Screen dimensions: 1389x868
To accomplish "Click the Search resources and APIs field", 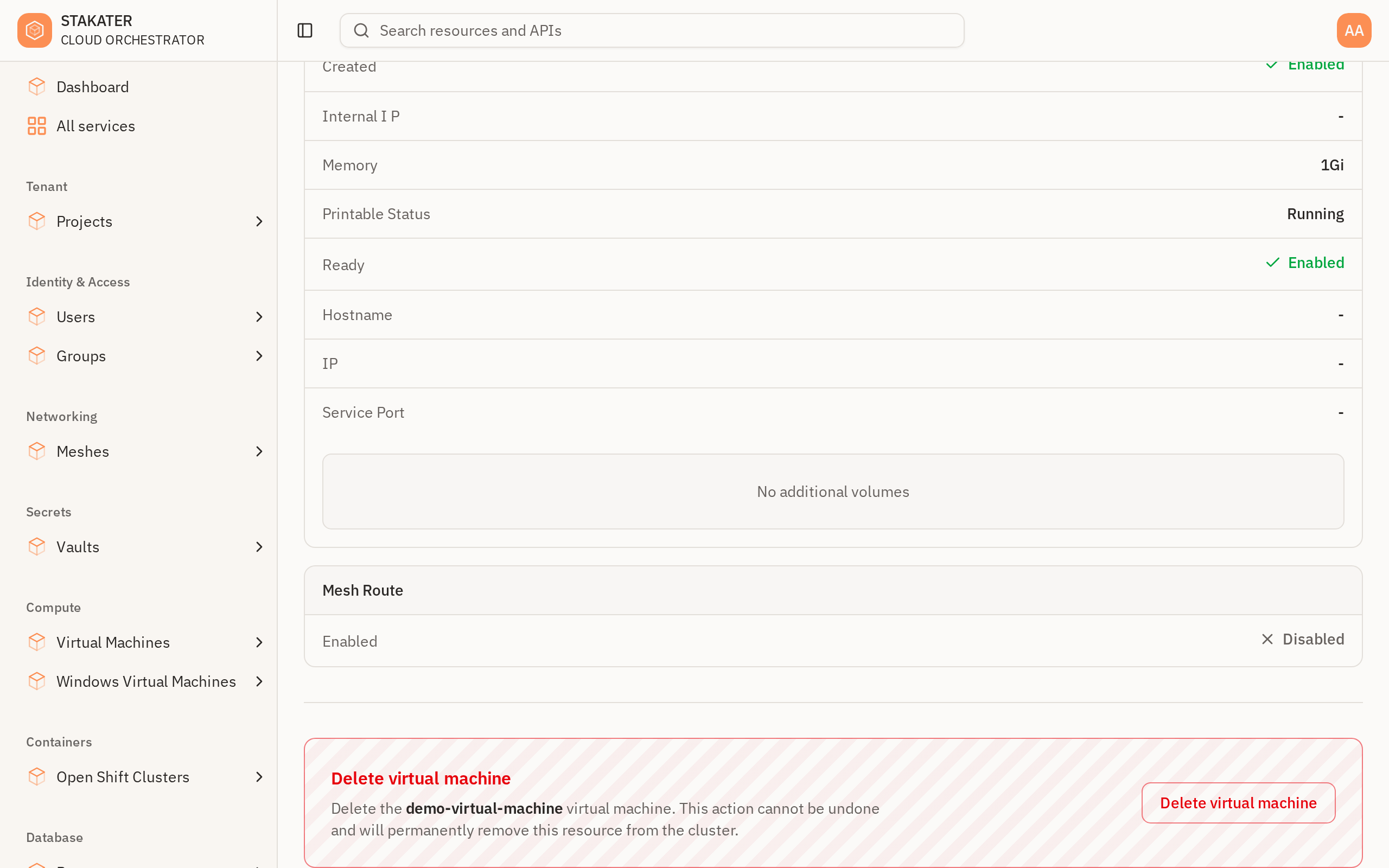I will coord(652,30).
